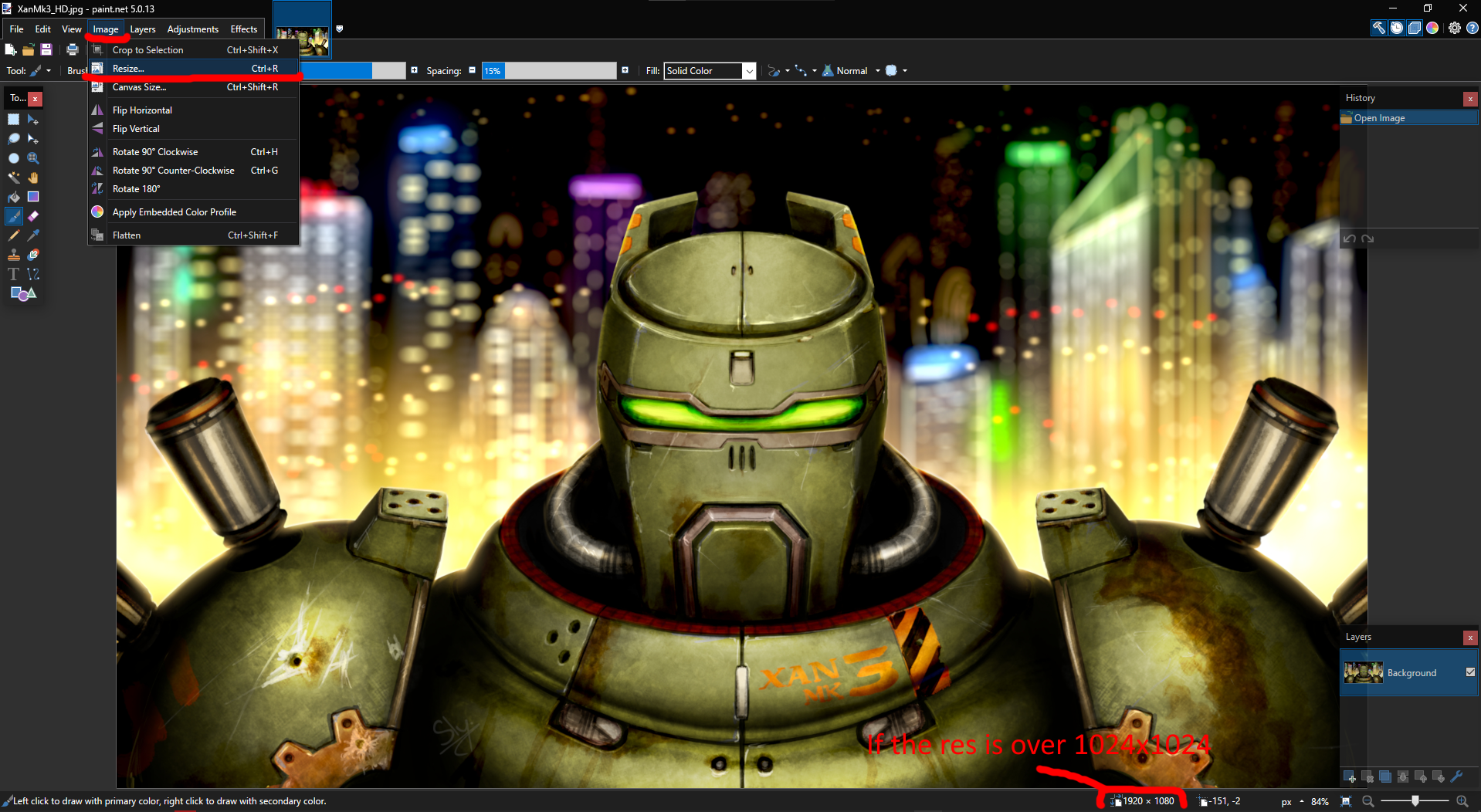Select the Zoom tool in toolbox
The image size is (1481, 812).
(x=33, y=158)
